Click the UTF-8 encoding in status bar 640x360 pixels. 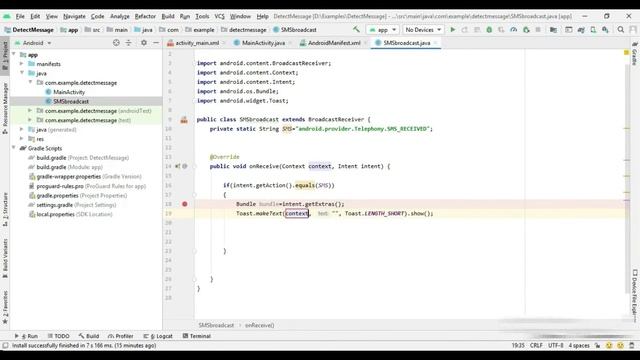[x=556, y=345]
